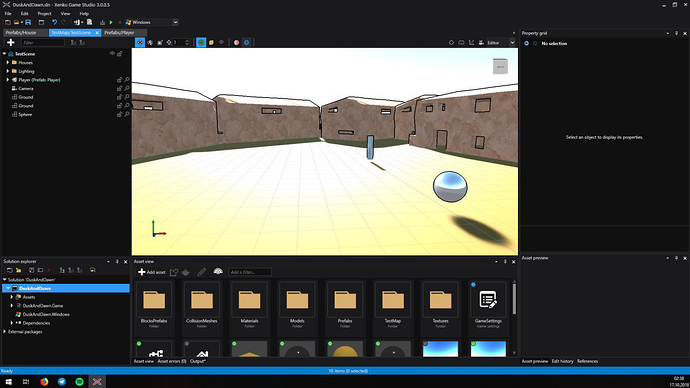Screen dimensions: 690x388
Task: Toggle lock on the Camera entity row
Action: point(119,88)
